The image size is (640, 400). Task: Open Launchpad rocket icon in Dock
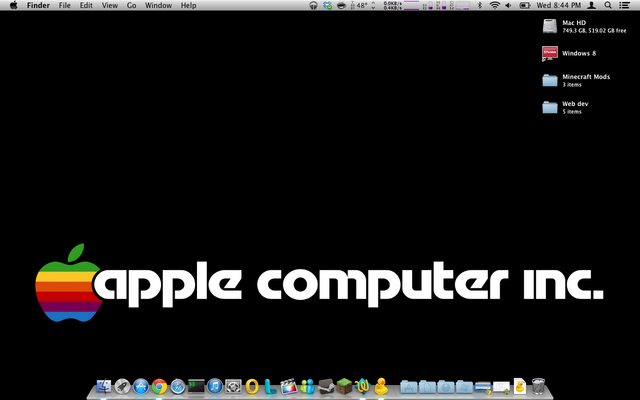point(122,386)
